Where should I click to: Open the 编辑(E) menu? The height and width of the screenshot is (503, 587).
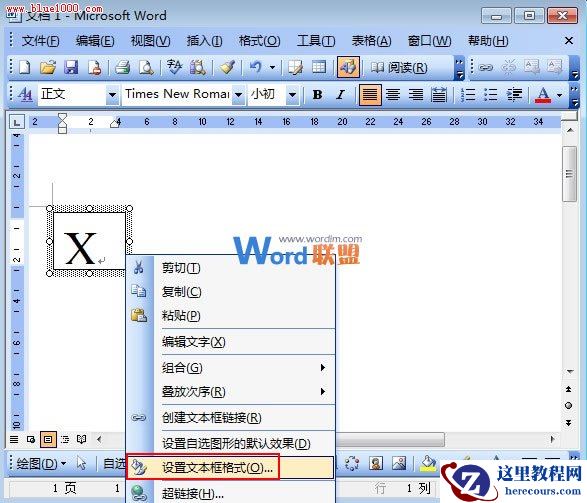95,41
